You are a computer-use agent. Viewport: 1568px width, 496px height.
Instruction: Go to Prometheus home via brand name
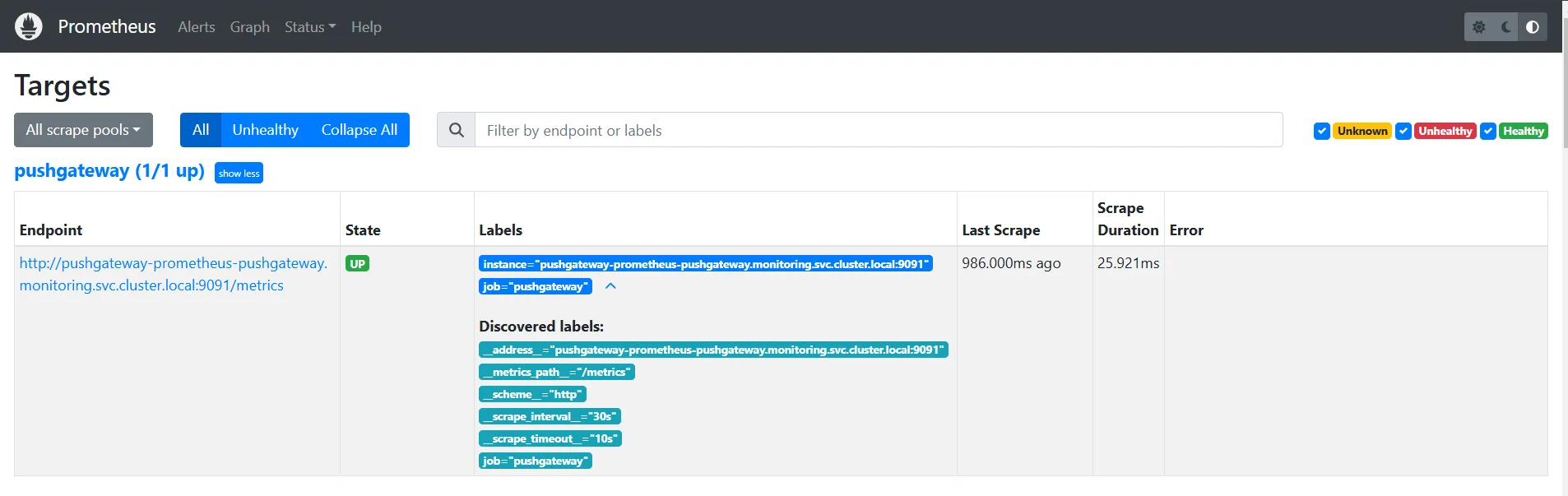pos(107,26)
